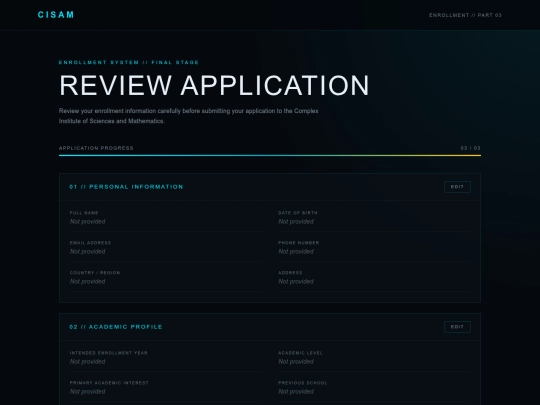Click '01 // PERSONAL INFORMATION' section title
This screenshot has height=405, width=540.
point(126,187)
